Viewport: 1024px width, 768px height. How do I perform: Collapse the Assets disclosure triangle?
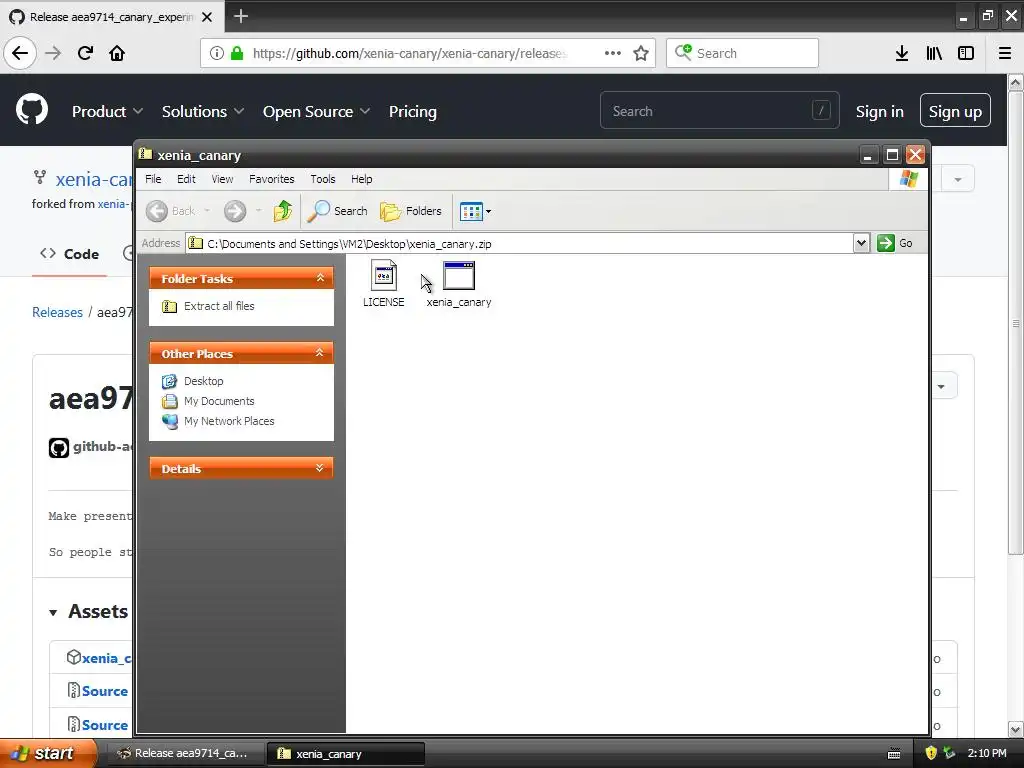pos(53,613)
